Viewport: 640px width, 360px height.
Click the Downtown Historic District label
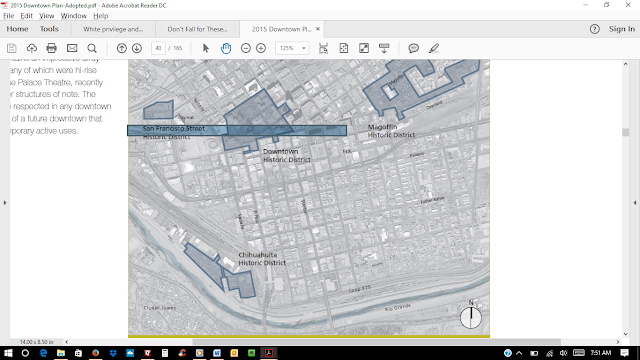[x=287, y=156]
